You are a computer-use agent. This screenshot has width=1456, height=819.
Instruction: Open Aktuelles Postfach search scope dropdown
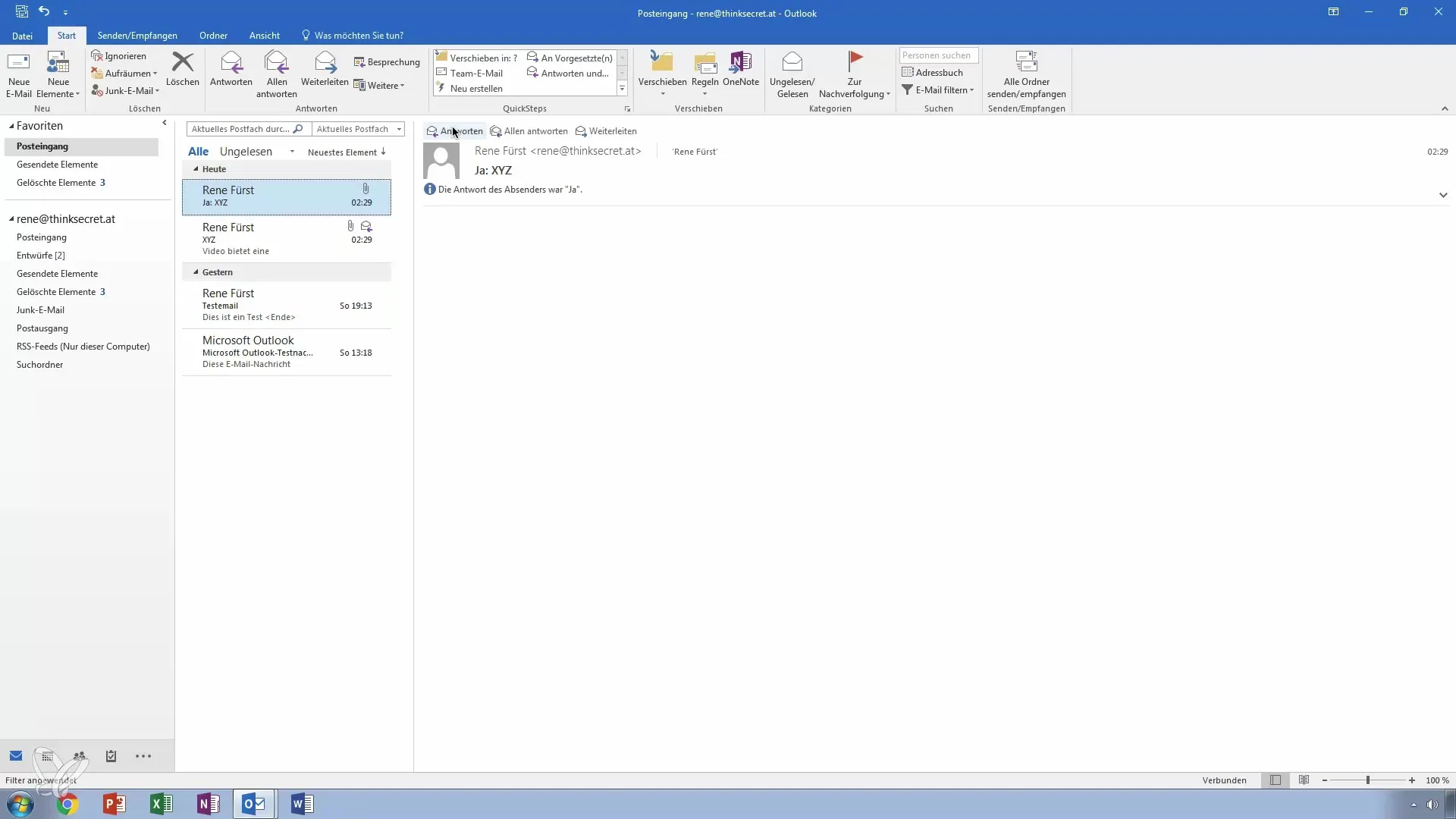click(x=359, y=129)
